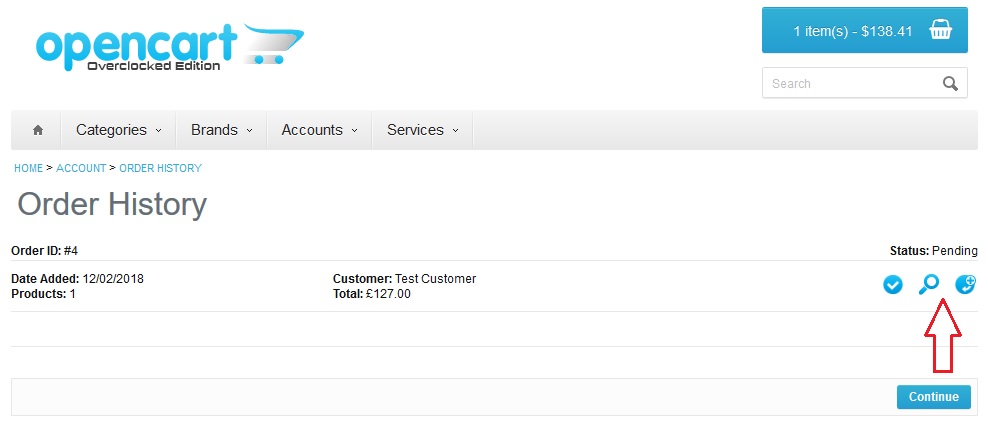The width and height of the screenshot is (988, 427).
Task: Click the Total: £127.00 text
Action: [x=372, y=293]
